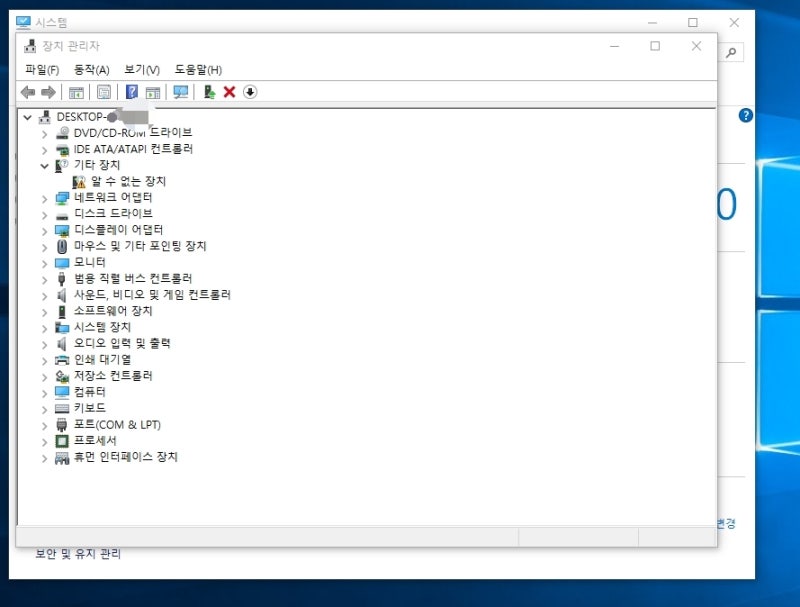Click the search magnifier in System window
800x607 pixels.
[x=731, y=52]
